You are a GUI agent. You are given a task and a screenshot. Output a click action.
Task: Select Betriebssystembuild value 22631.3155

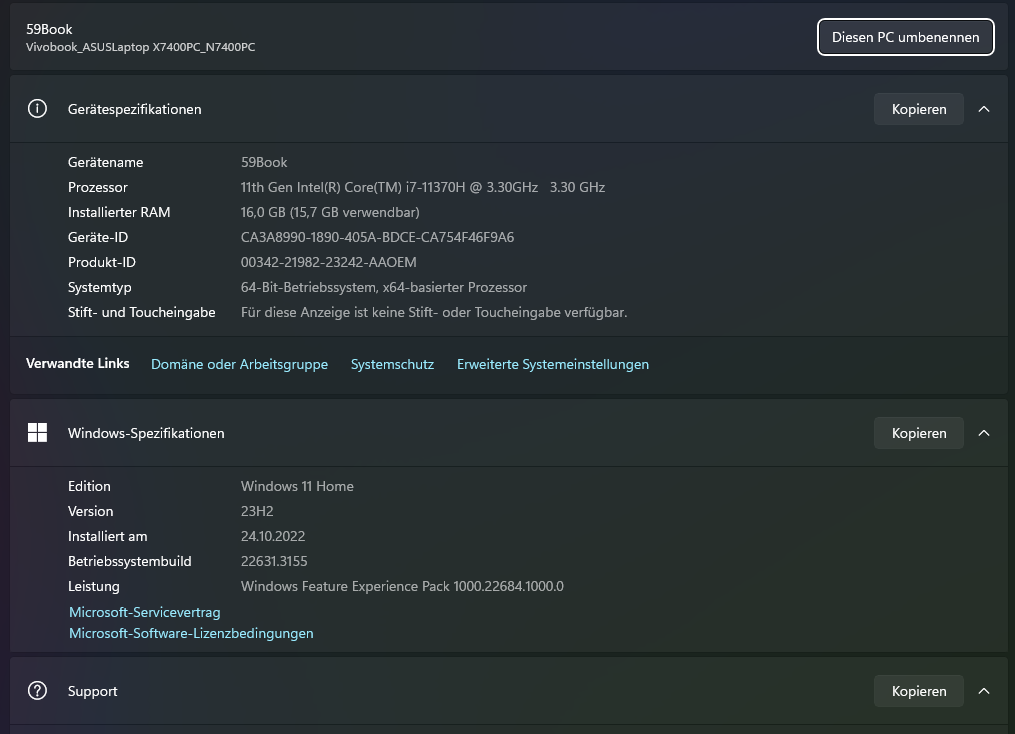(x=274, y=561)
